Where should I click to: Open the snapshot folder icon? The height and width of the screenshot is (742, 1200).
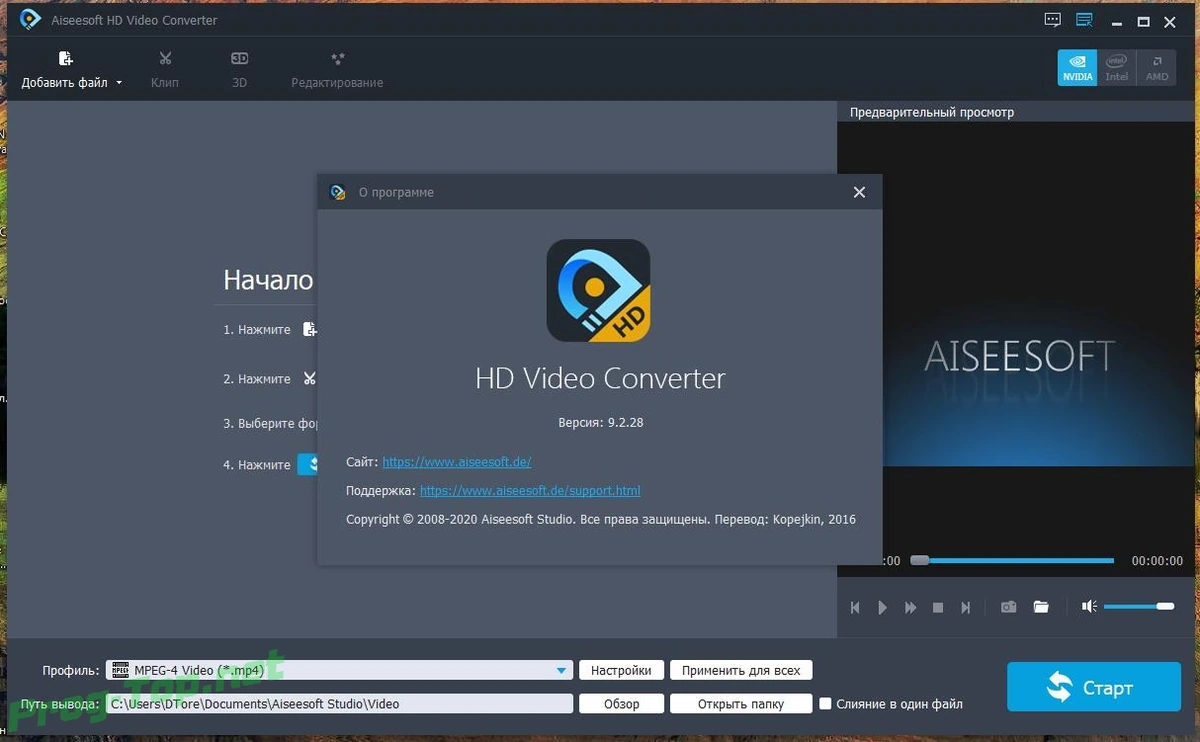1041,607
